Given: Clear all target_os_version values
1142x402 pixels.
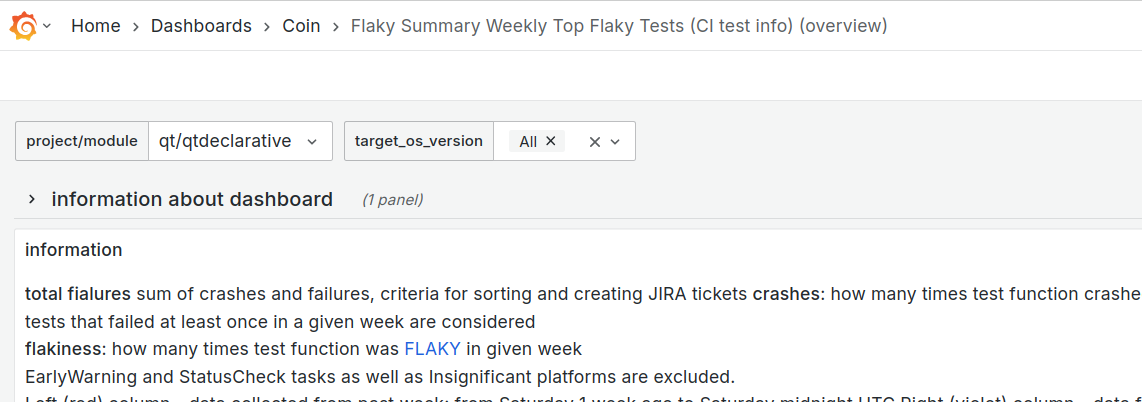Looking at the screenshot, I should [594, 141].
